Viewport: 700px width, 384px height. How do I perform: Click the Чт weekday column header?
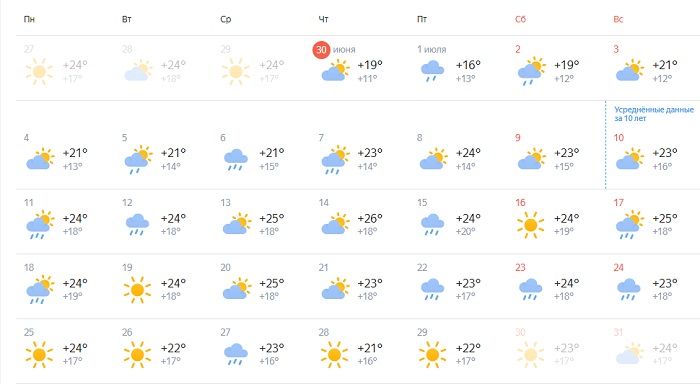point(323,19)
